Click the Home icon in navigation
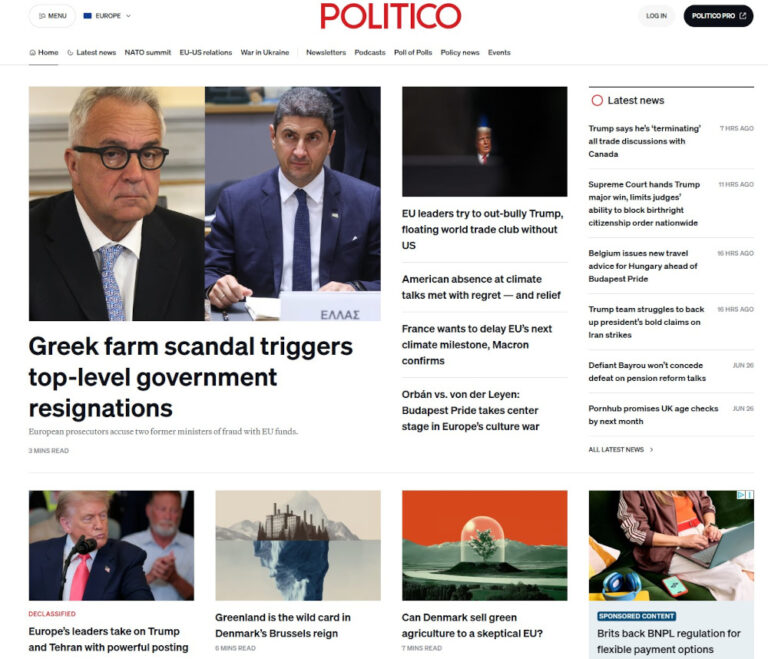The image size is (768, 659). 32,52
